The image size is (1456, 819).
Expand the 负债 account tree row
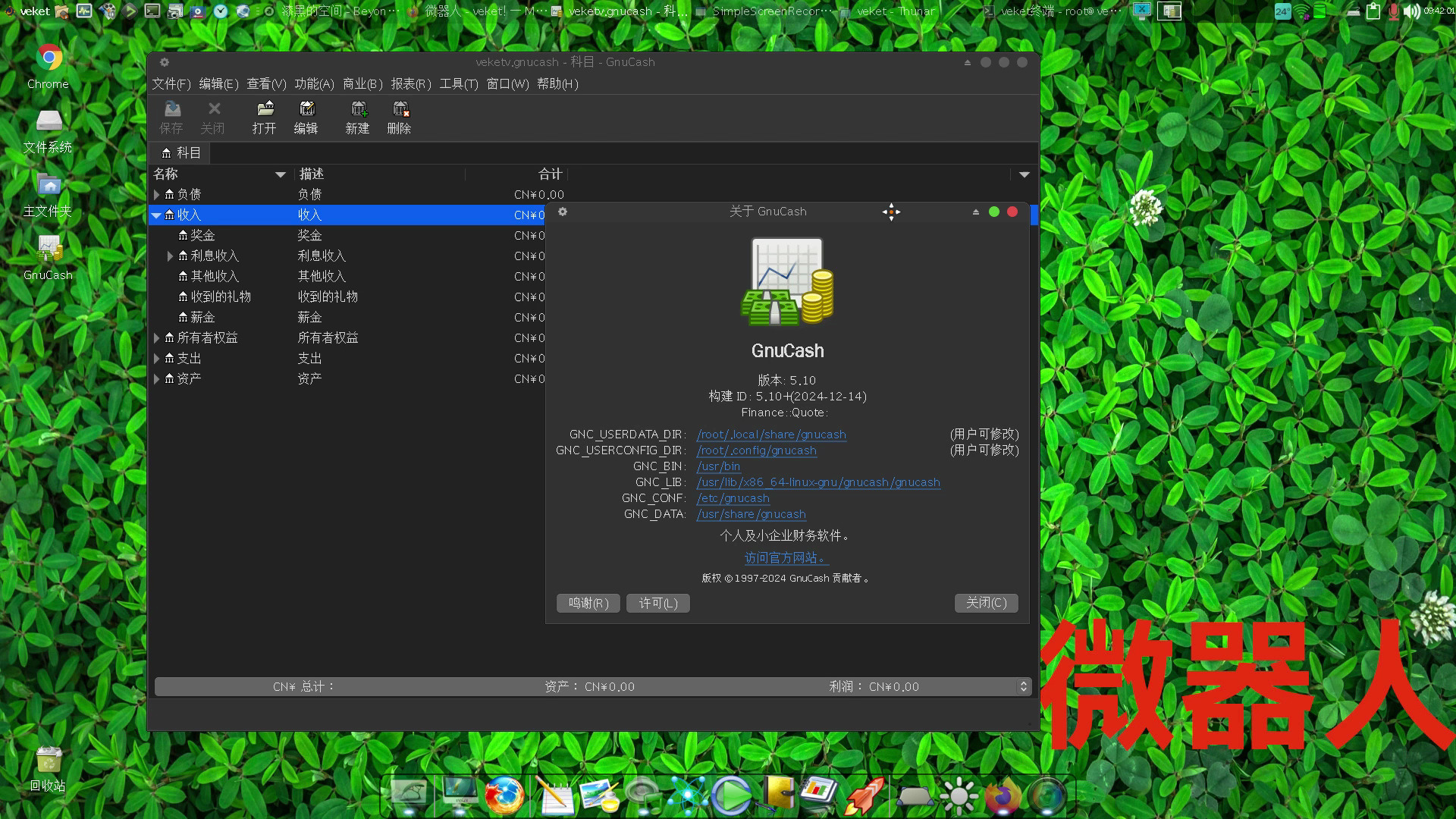pyautogui.click(x=157, y=195)
